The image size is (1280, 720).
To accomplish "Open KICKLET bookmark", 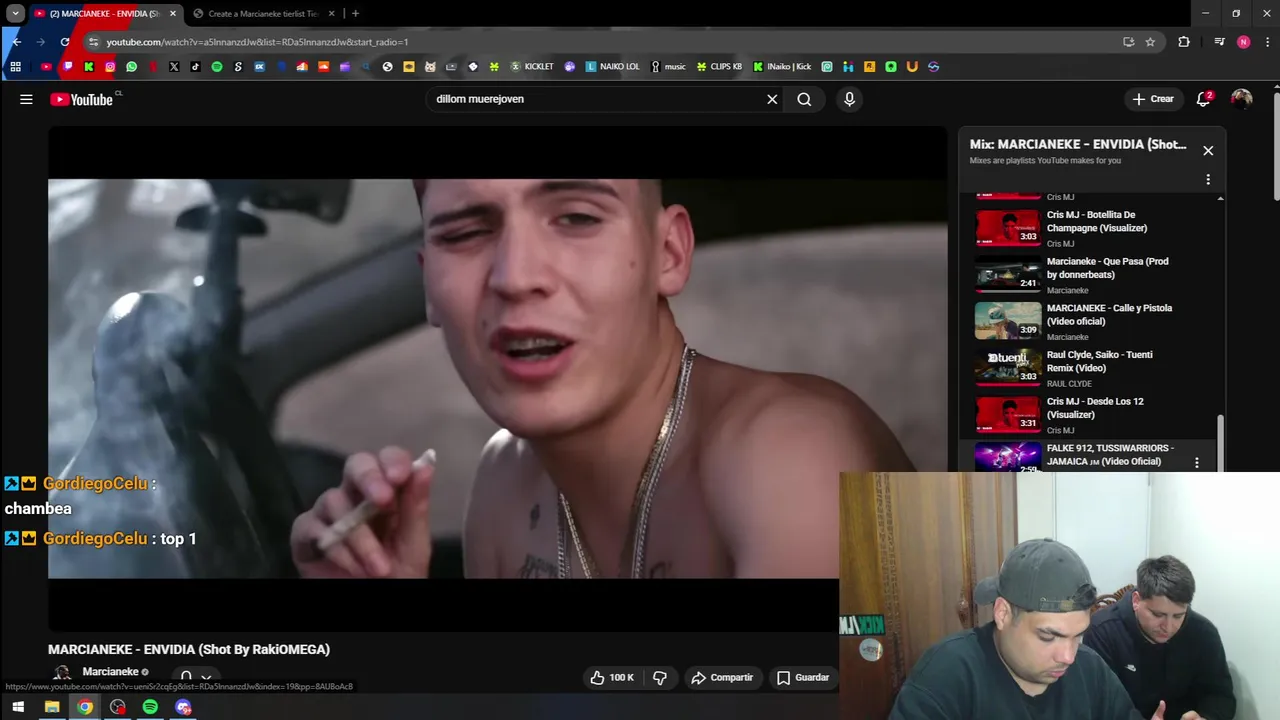I will click(531, 67).
